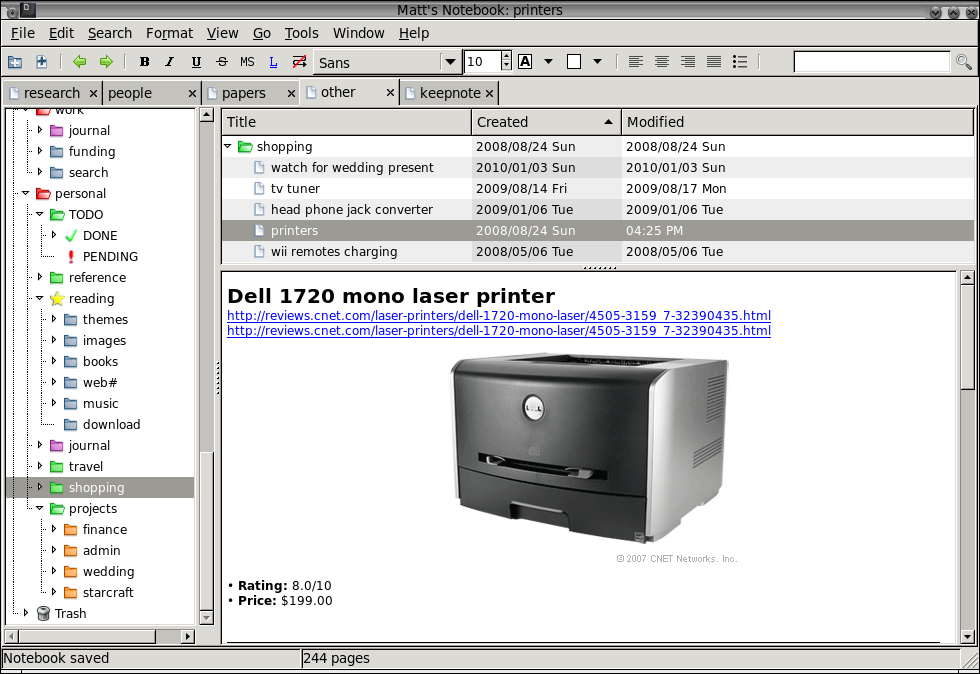Click the bullet list icon

[x=740, y=62]
